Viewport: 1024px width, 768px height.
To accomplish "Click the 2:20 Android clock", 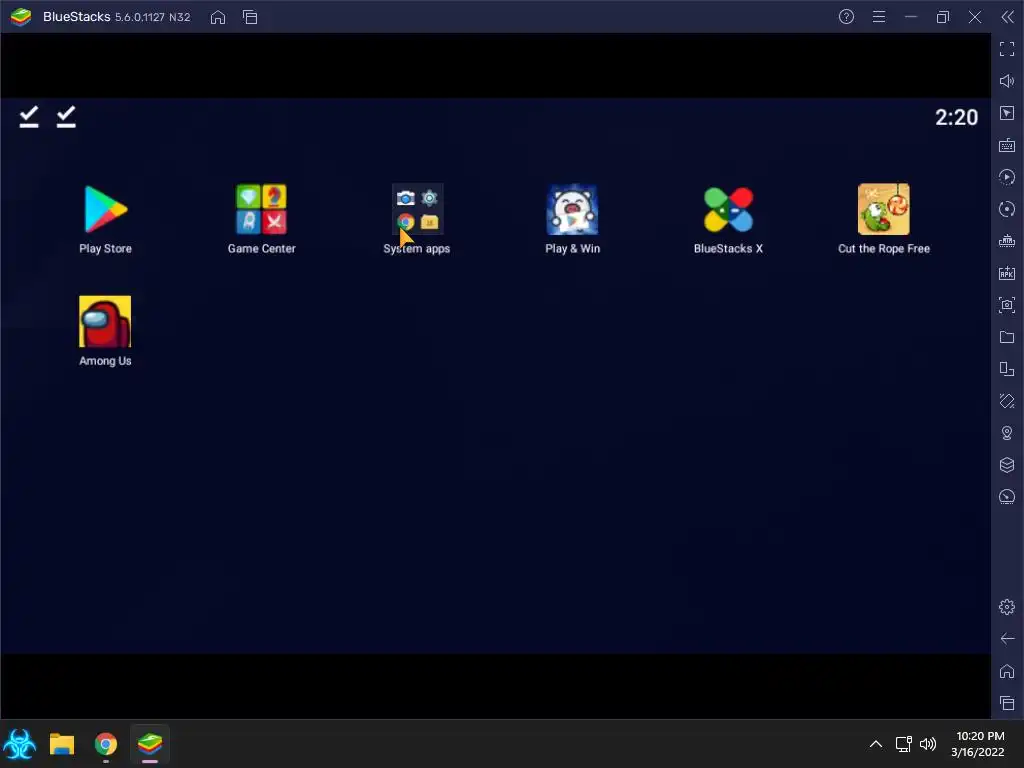I will tap(956, 118).
